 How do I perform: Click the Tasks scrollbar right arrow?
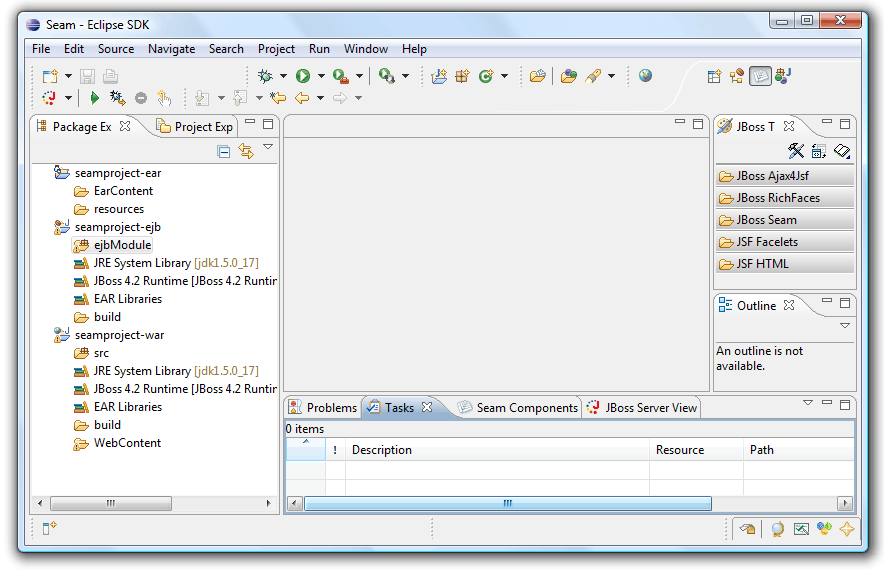click(x=845, y=503)
